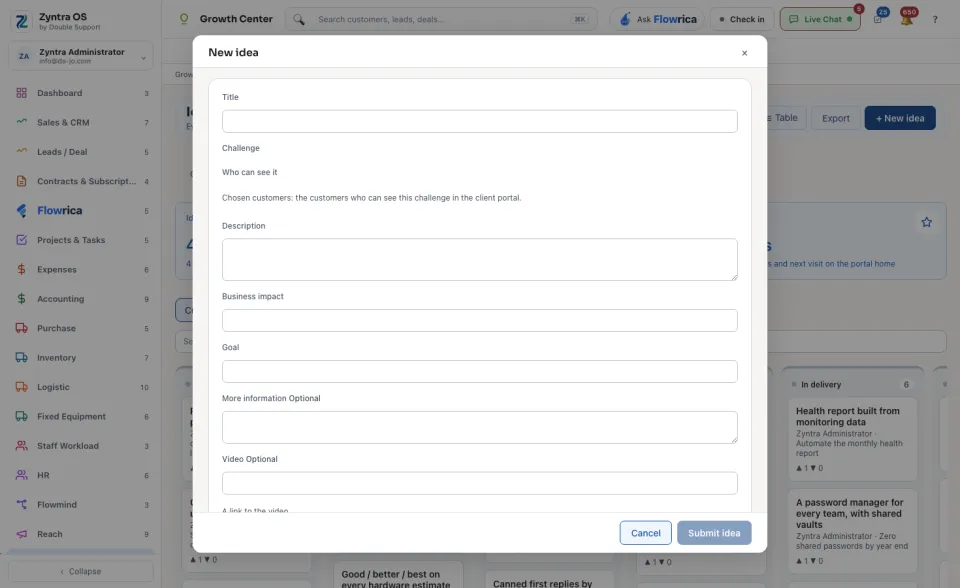Focus the Goal input field
The image size is (960, 588).
(479, 371)
